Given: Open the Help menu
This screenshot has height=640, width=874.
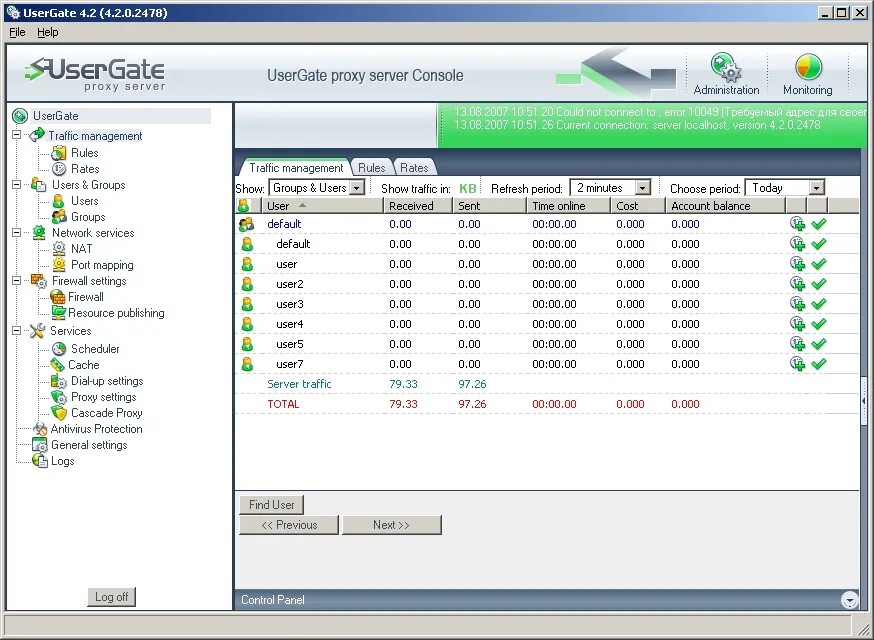Looking at the screenshot, I should click(47, 32).
